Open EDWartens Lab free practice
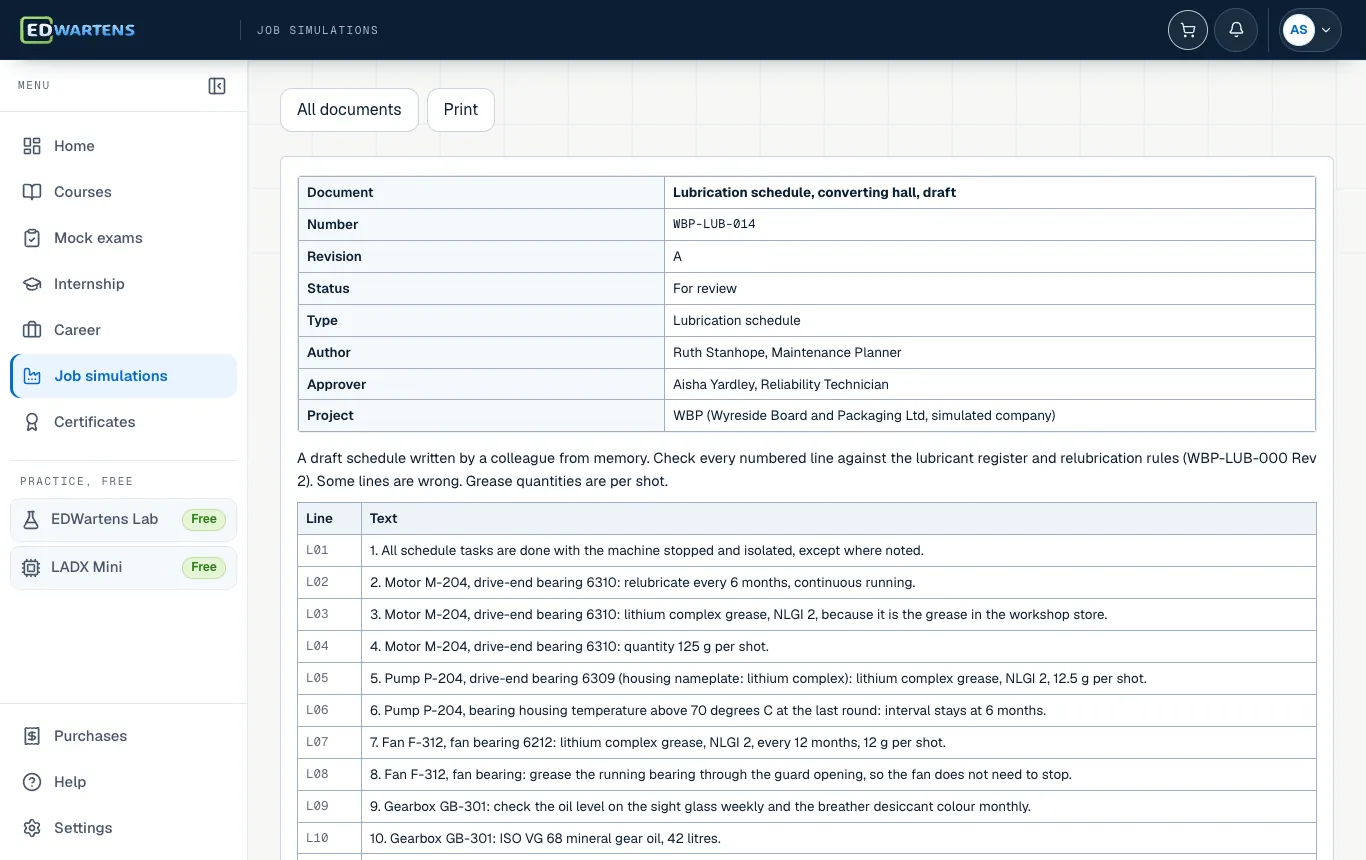The height and width of the screenshot is (860, 1366). (x=124, y=519)
